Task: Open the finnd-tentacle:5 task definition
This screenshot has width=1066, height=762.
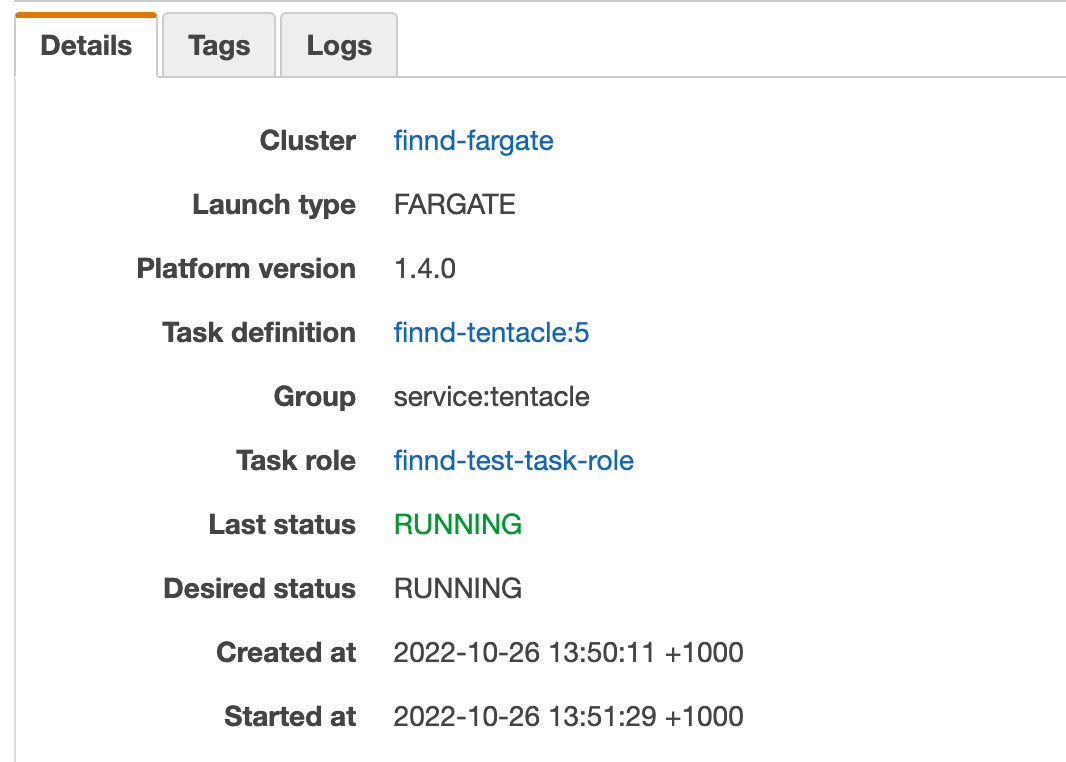Action: click(x=491, y=332)
